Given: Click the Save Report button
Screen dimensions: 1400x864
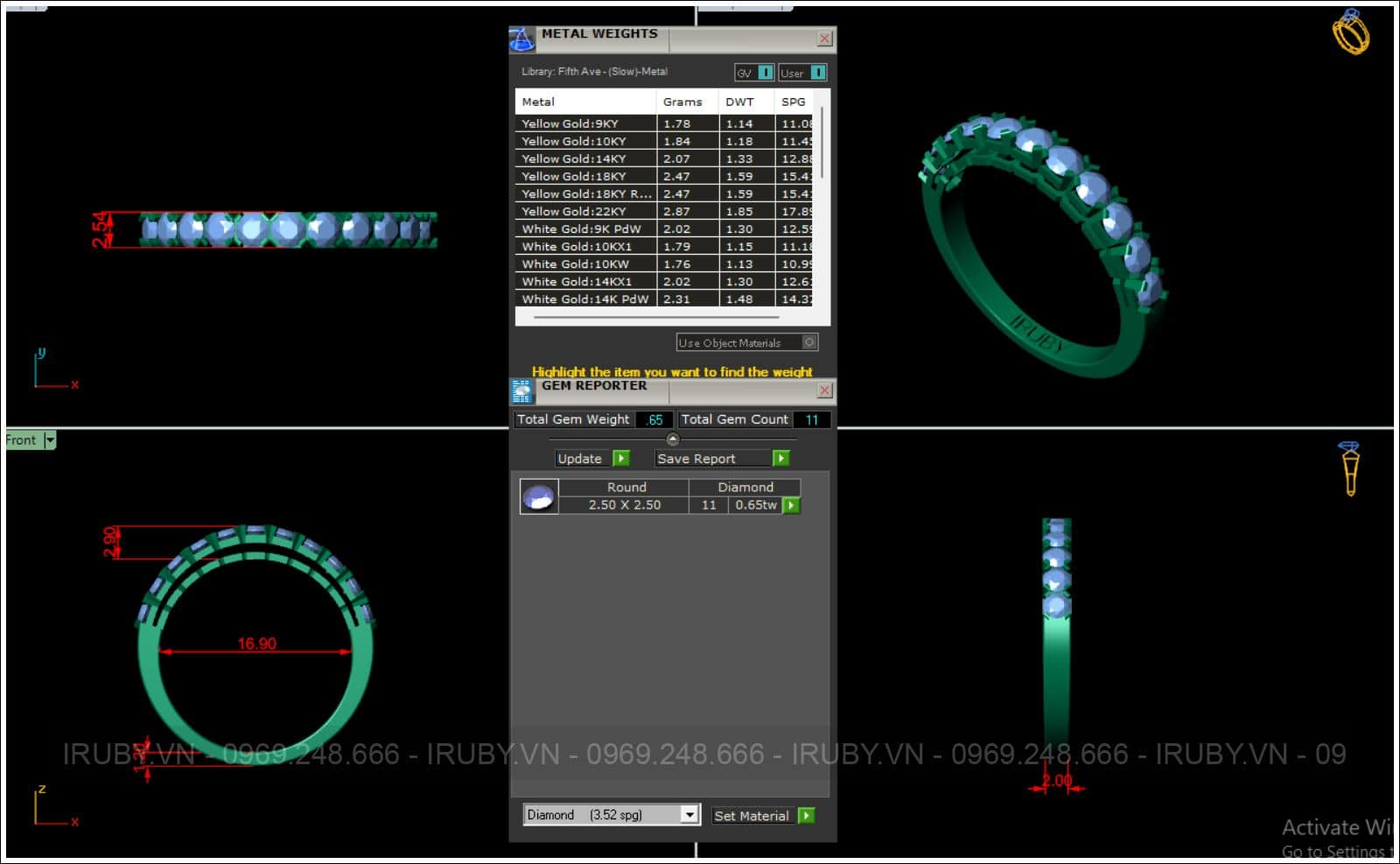Looking at the screenshot, I should [696, 459].
